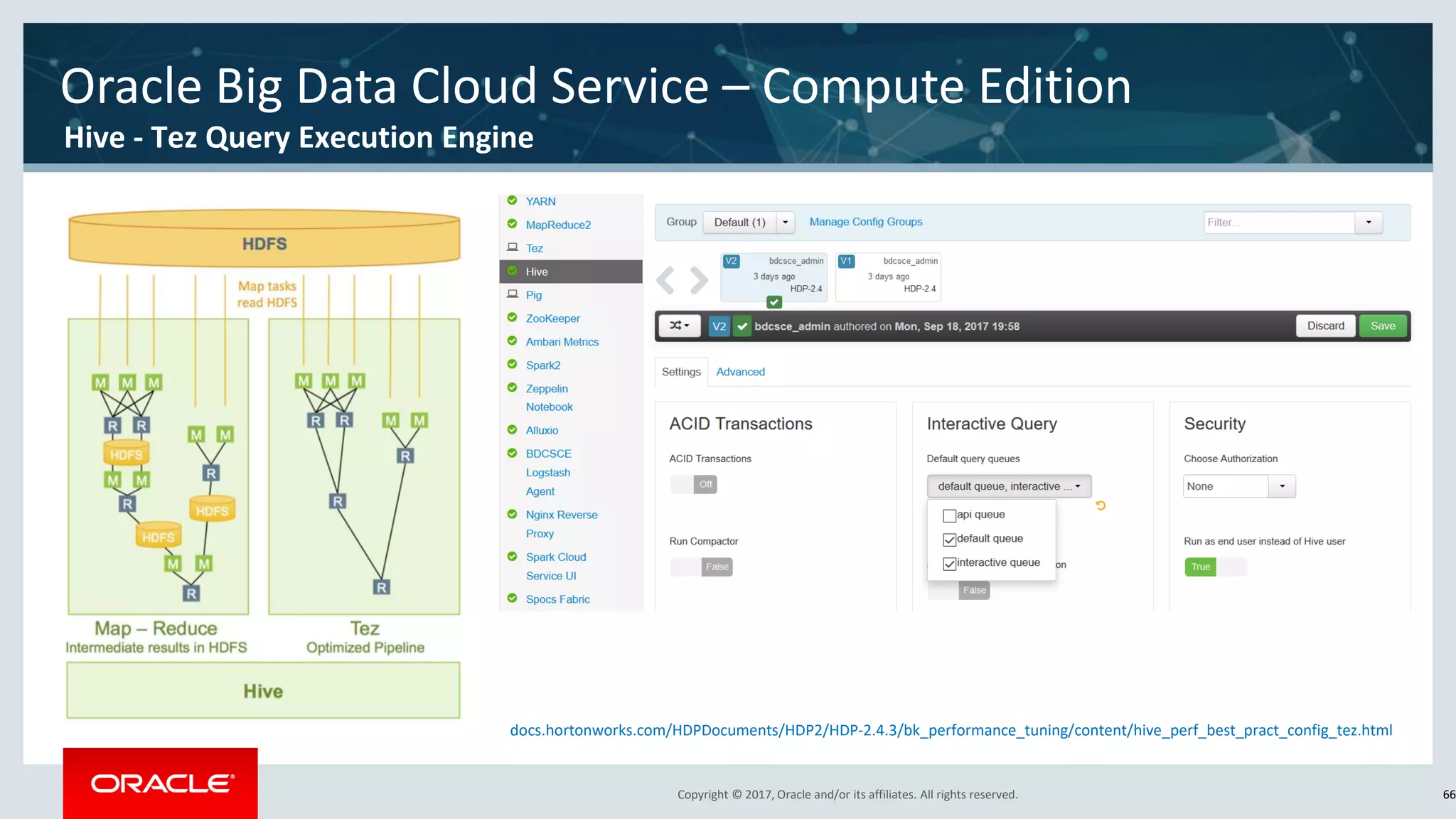Viewport: 1456px width, 819px height.
Task: Open the compare versions shuffle dropdown
Action: [680, 326]
